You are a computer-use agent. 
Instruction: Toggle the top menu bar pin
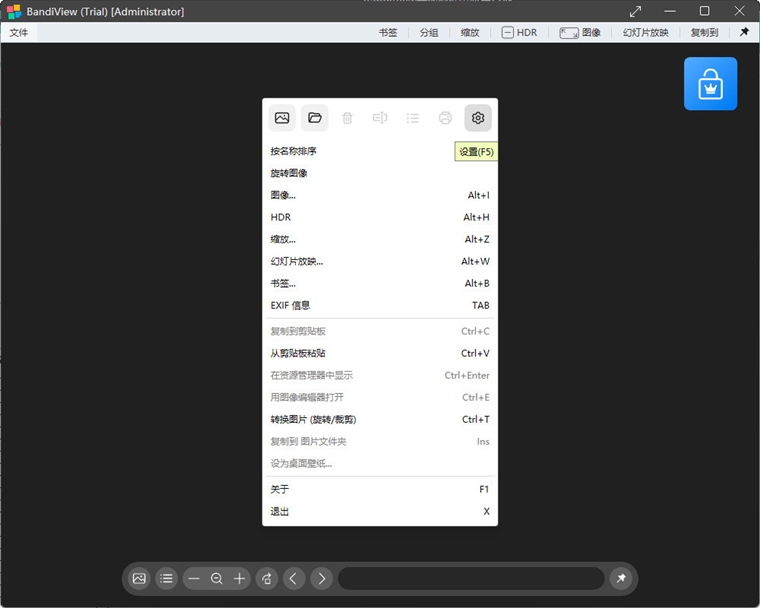click(744, 32)
